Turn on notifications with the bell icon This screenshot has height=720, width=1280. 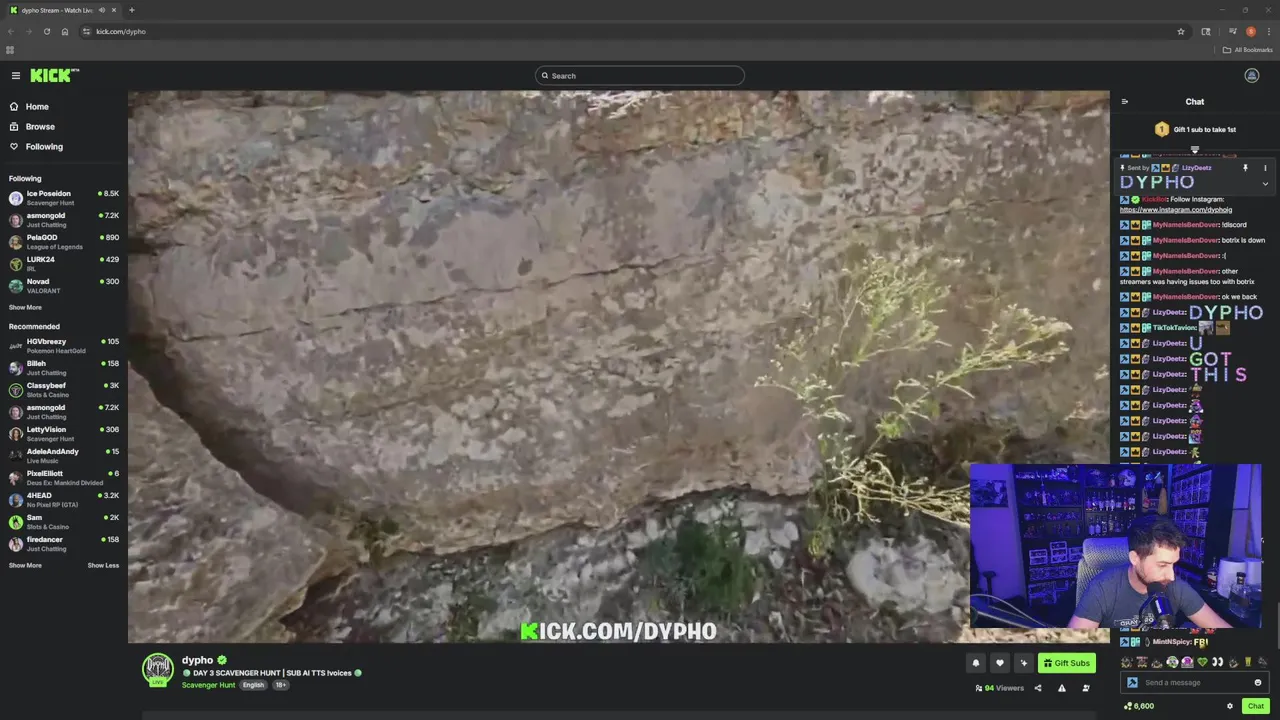pos(975,663)
